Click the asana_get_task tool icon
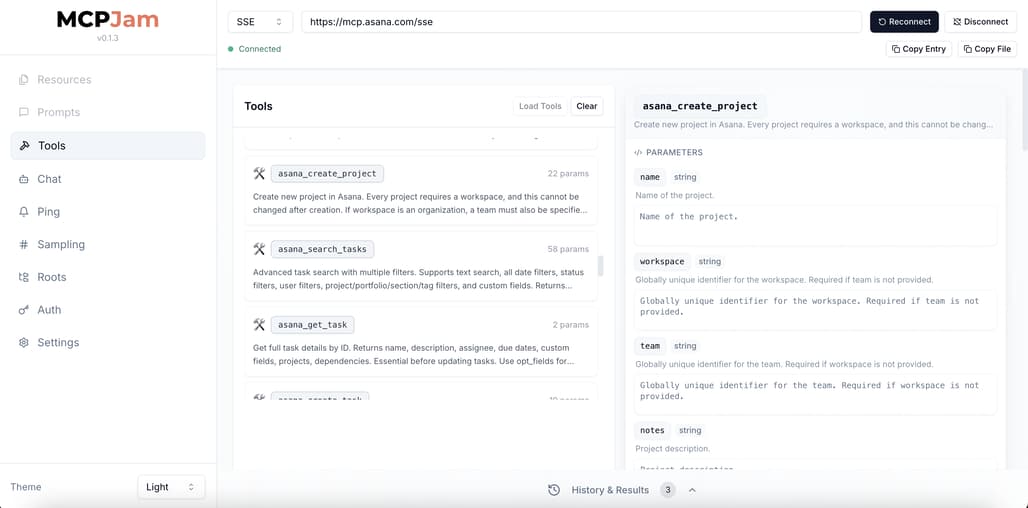 [x=259, y=324]
